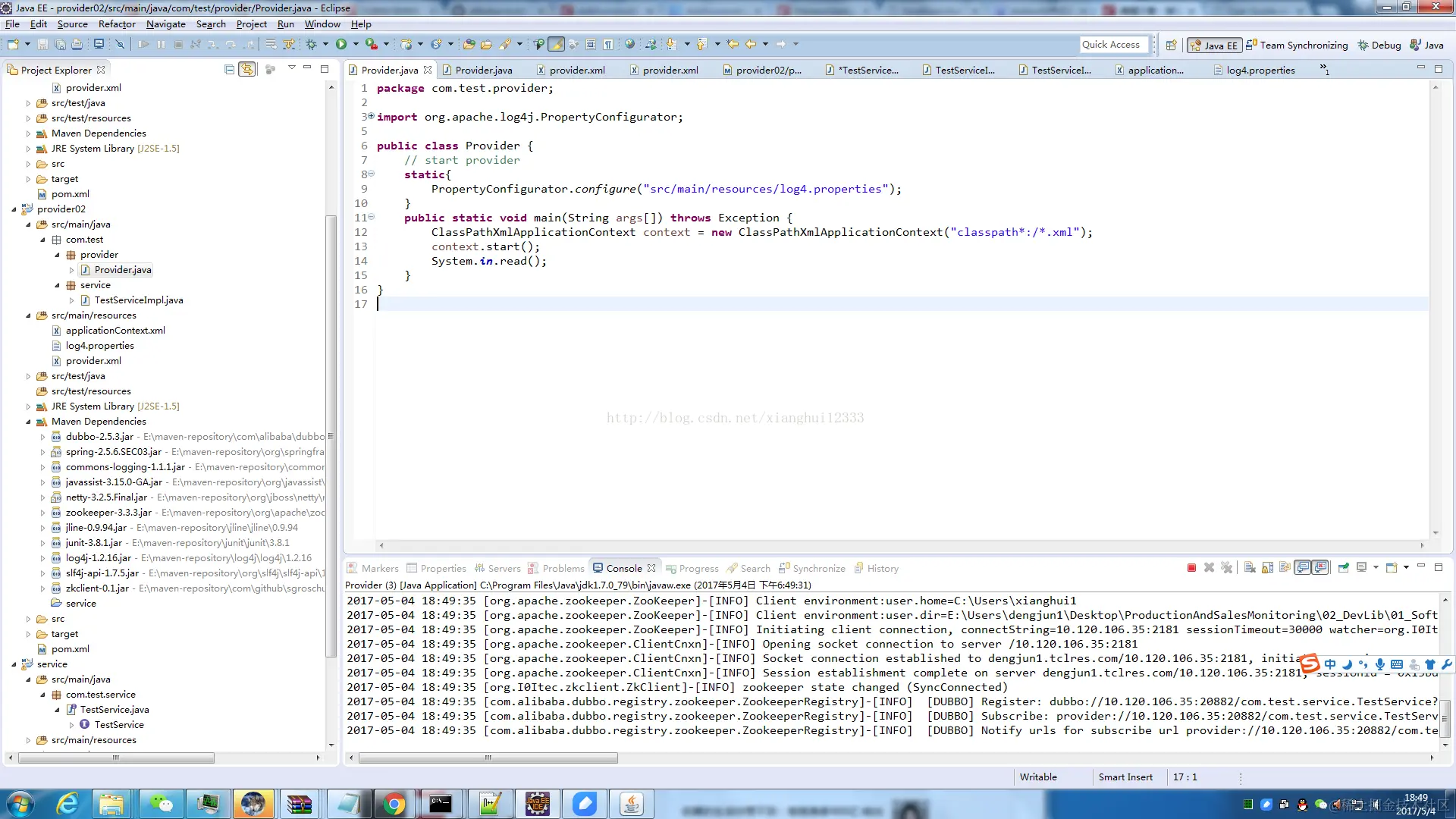The width and height of the screenshot is (1456, 819).
Task: Switch to the Debug perspective
Action: click(1379, 45)
